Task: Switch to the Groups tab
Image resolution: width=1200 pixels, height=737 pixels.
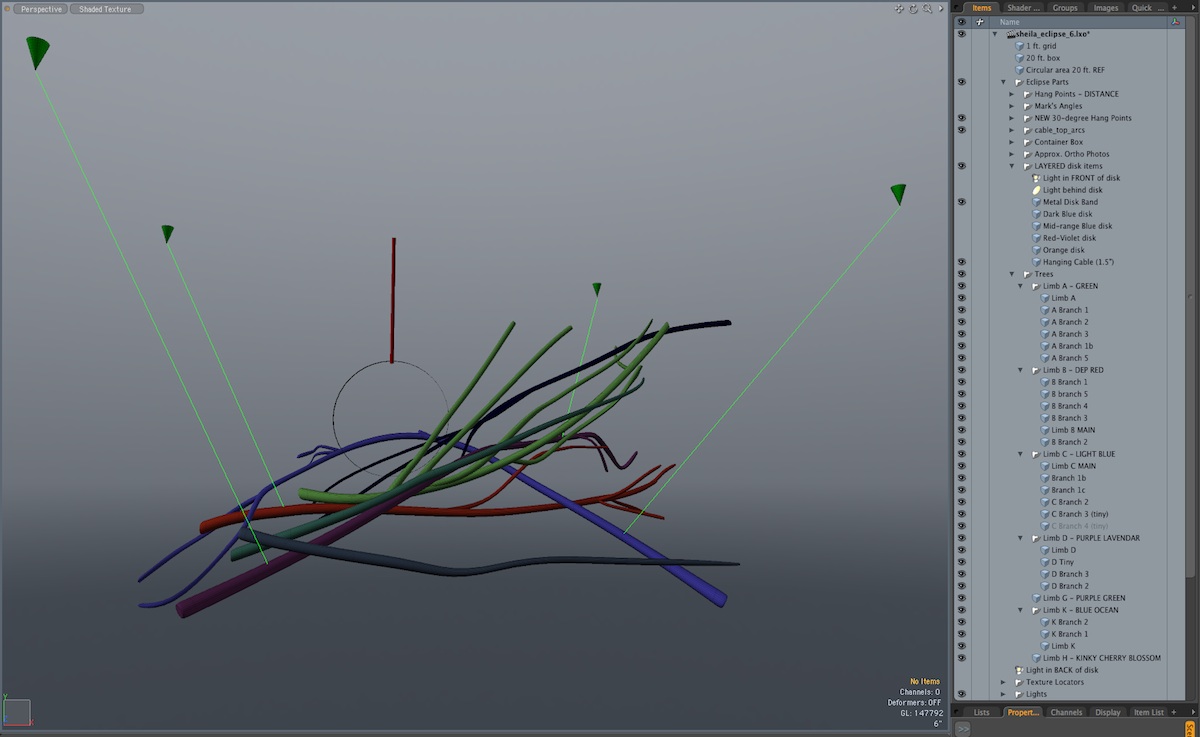Action: coord(1065,8)
